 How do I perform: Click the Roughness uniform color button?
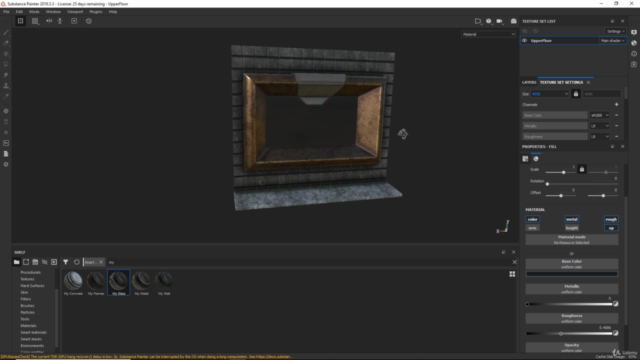(x=571, y=318)
